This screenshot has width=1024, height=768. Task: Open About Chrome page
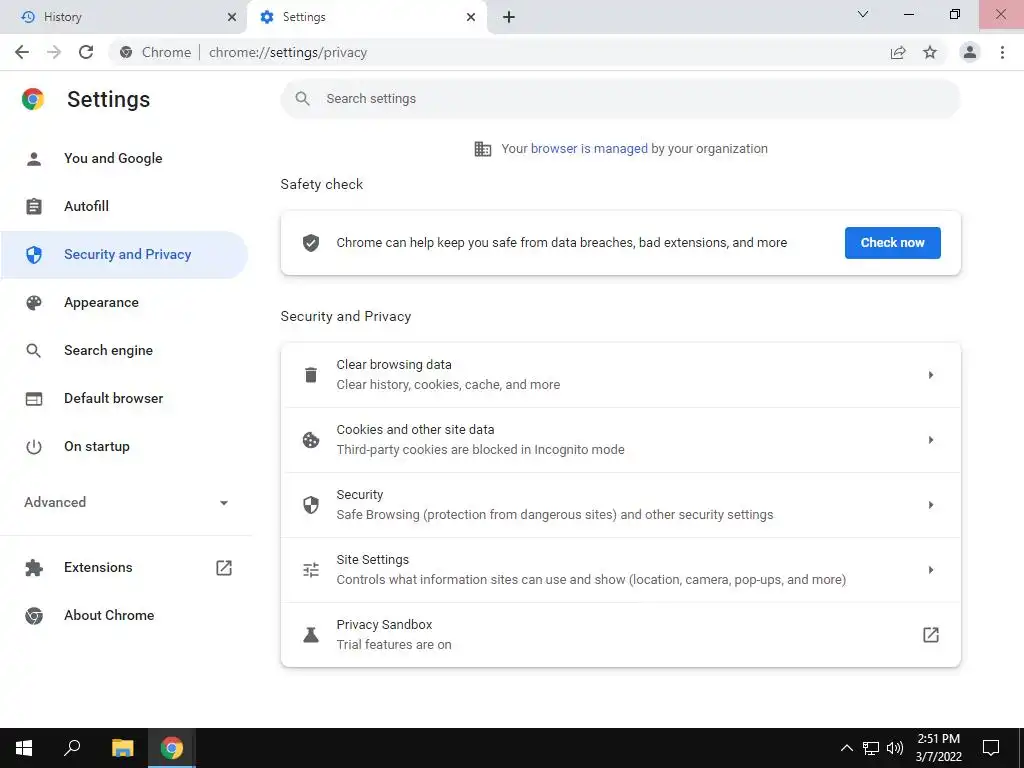[124, 615]
